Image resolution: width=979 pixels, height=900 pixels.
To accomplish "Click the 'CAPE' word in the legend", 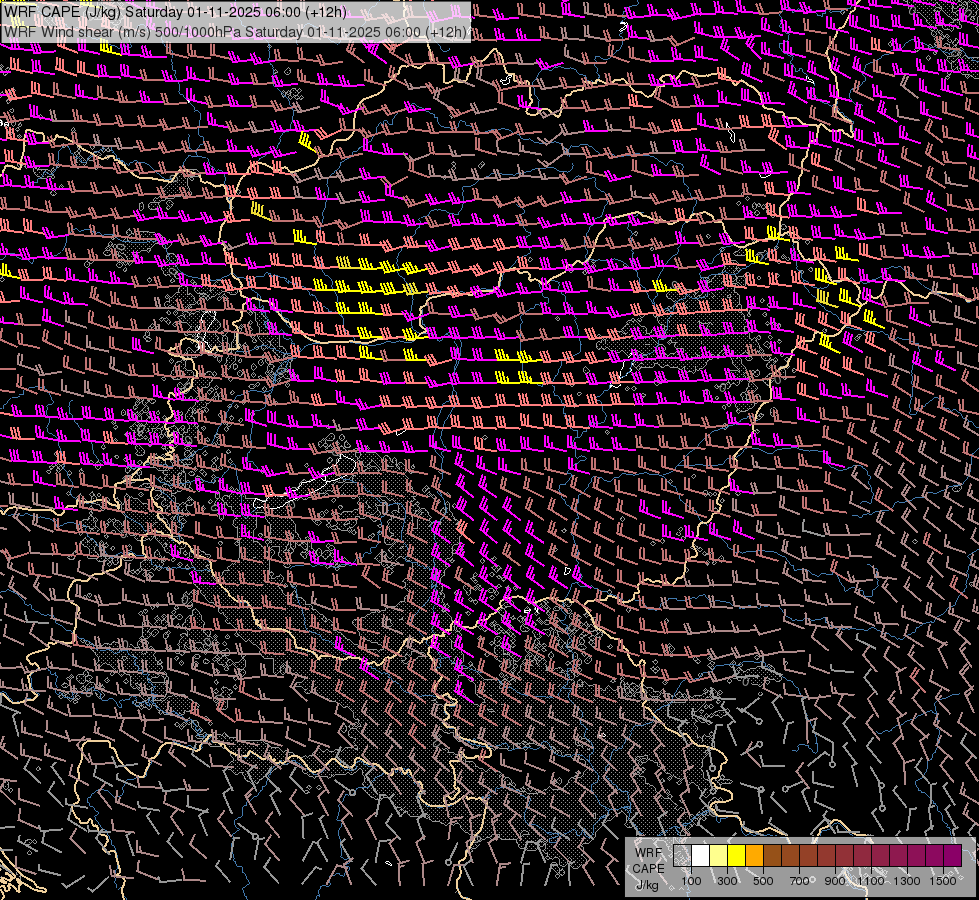I will tap(648, 869).
